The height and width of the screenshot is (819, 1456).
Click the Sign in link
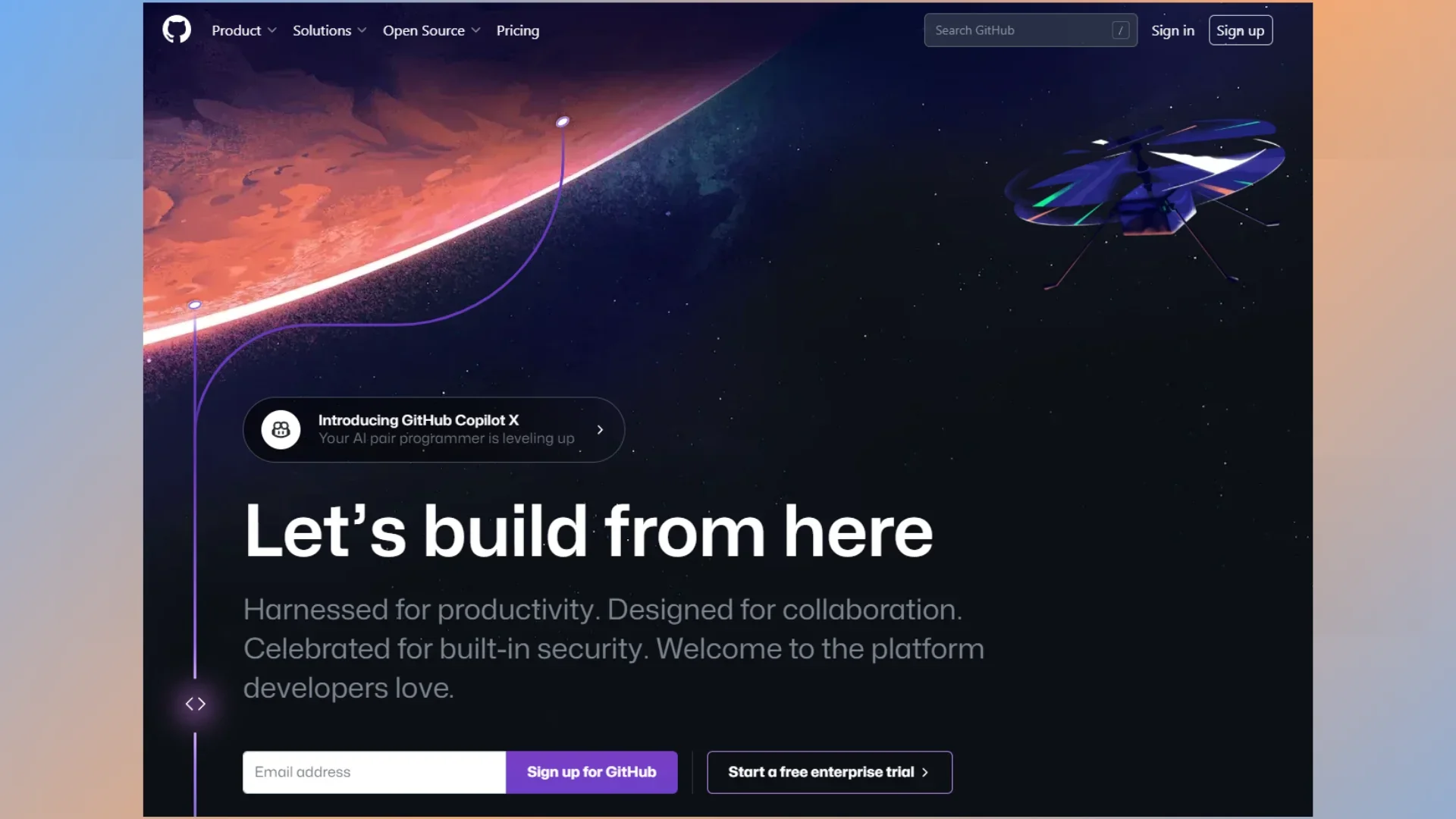click(x=1172, y=30)
